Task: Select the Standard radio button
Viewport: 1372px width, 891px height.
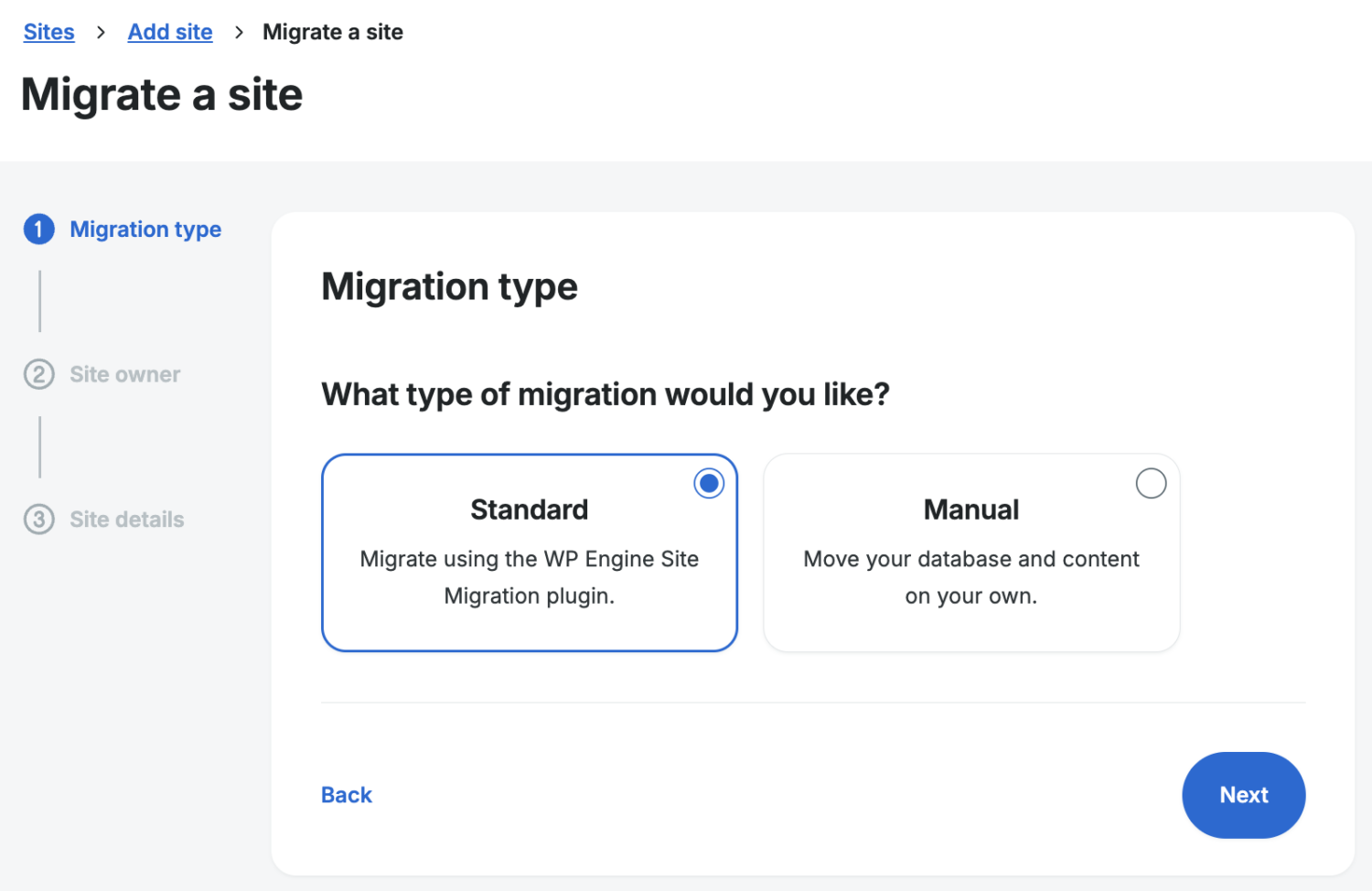Action: coord(708,483)
